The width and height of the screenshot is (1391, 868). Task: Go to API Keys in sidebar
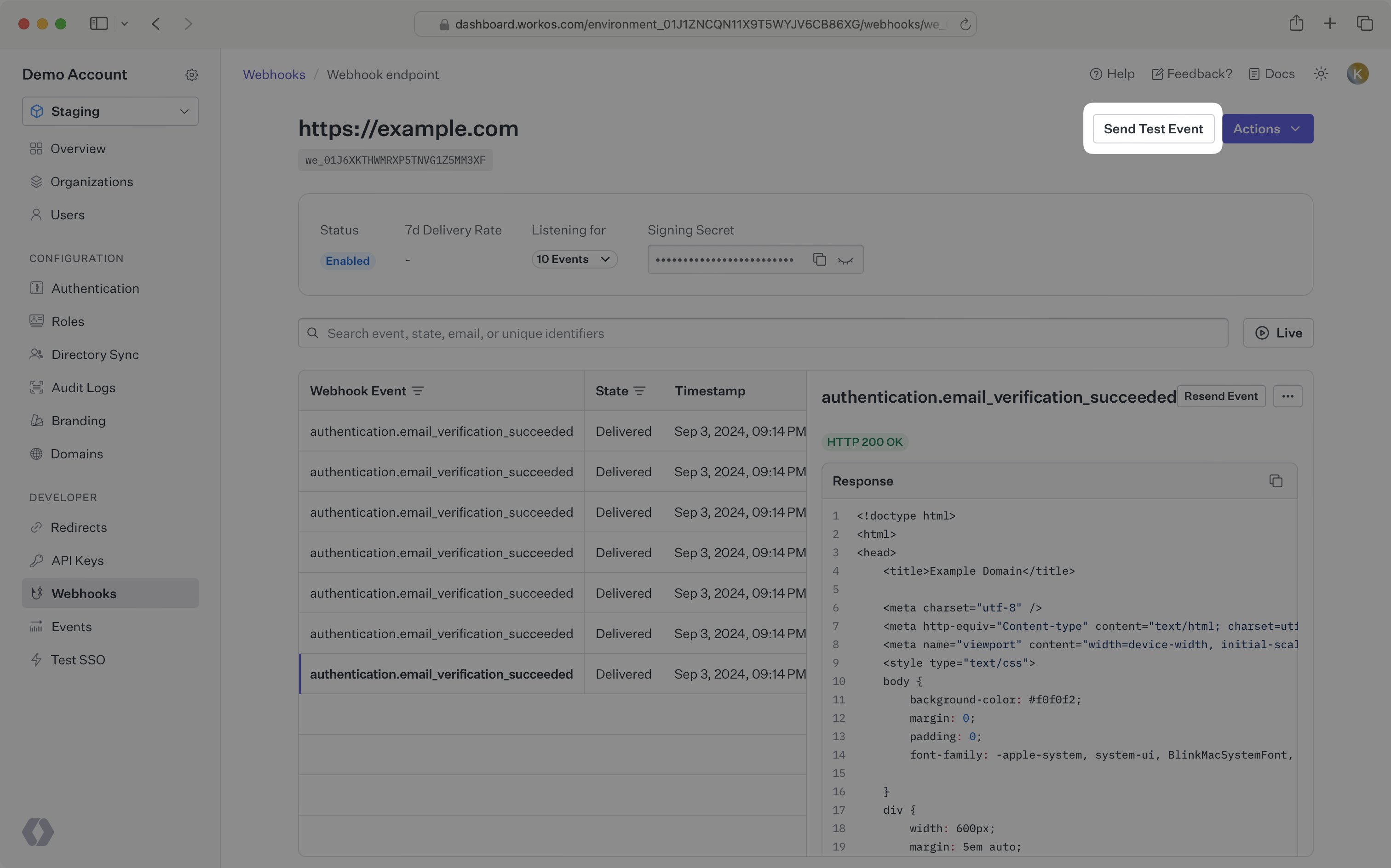tap(78, 560)
